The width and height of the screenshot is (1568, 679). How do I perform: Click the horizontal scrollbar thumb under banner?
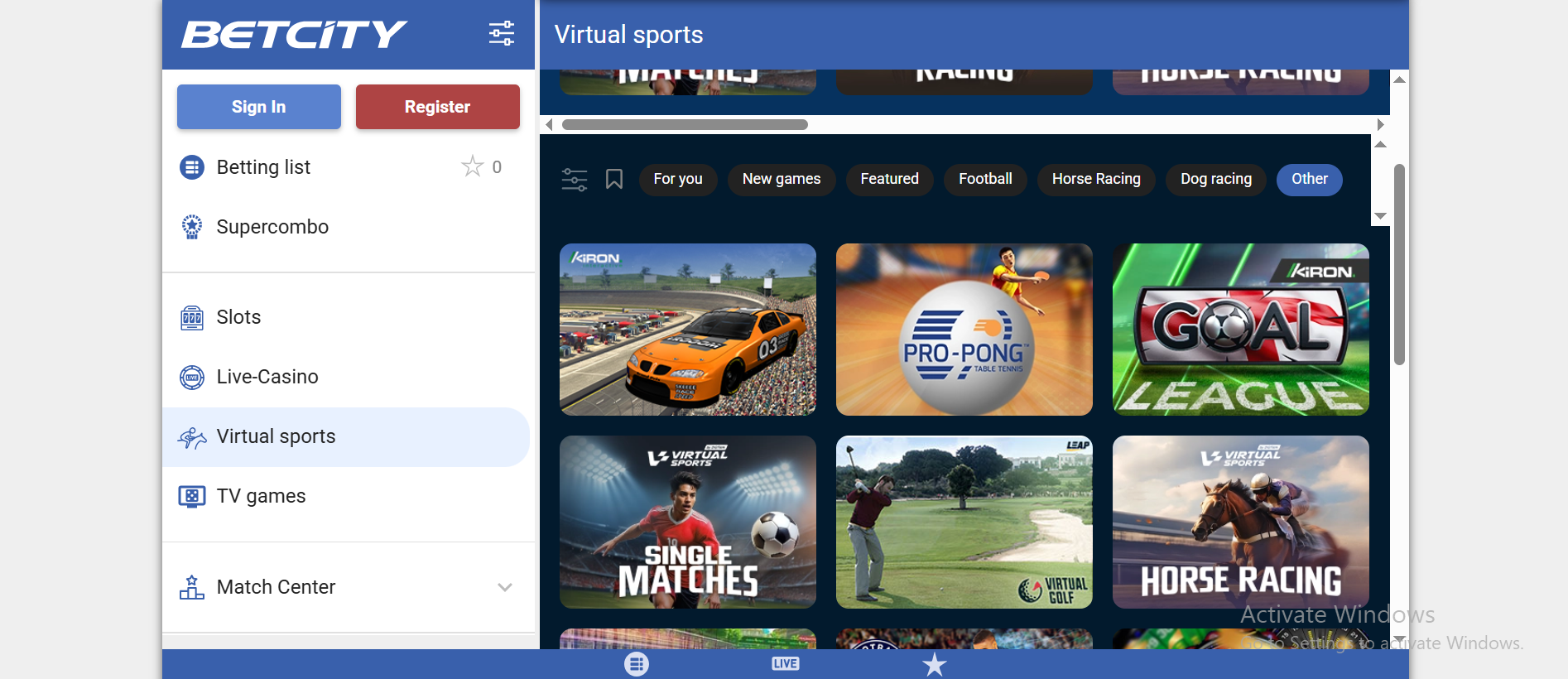pyautogui.click(x=685, y=125)
